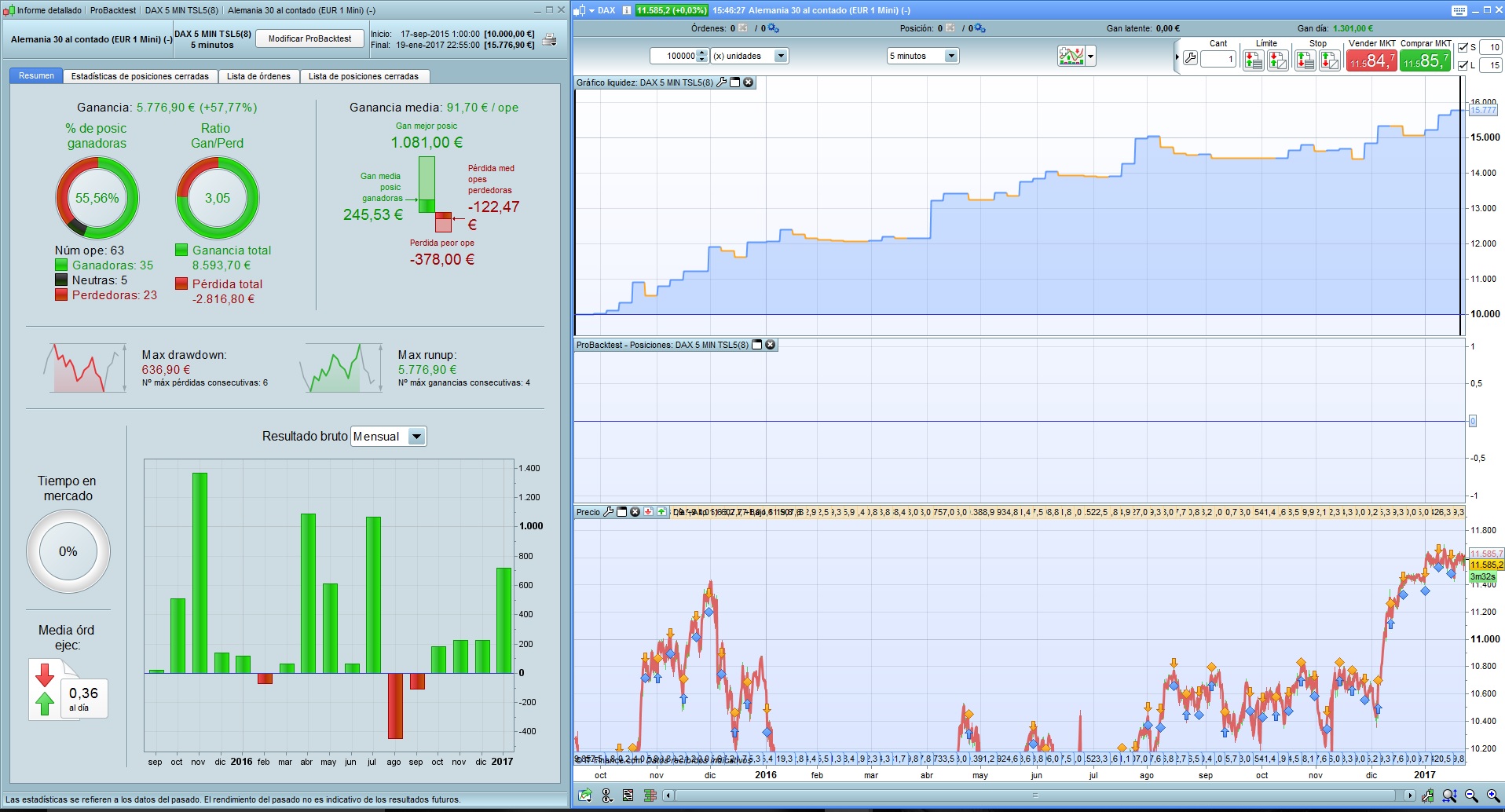
Task: Click the Max drawdown 636,90 € value
Action: point(166,370)
